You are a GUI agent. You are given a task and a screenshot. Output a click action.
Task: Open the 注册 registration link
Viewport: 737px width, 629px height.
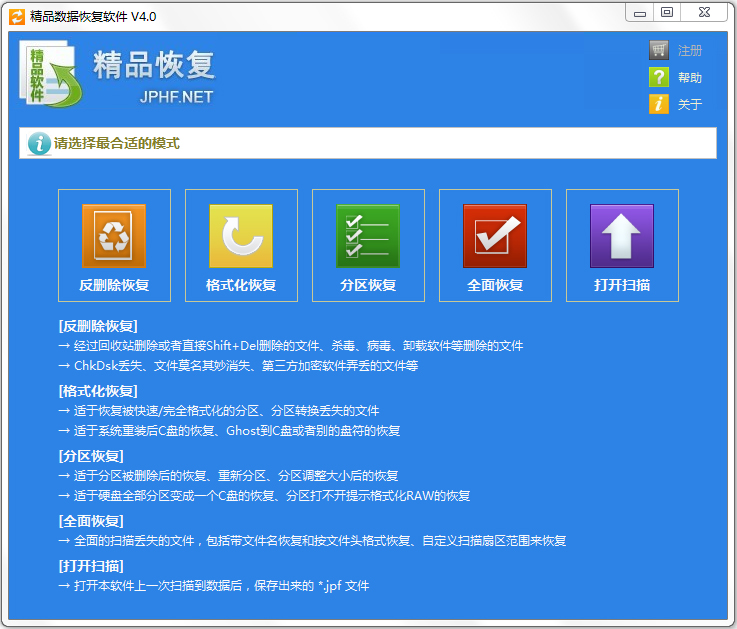690,50
